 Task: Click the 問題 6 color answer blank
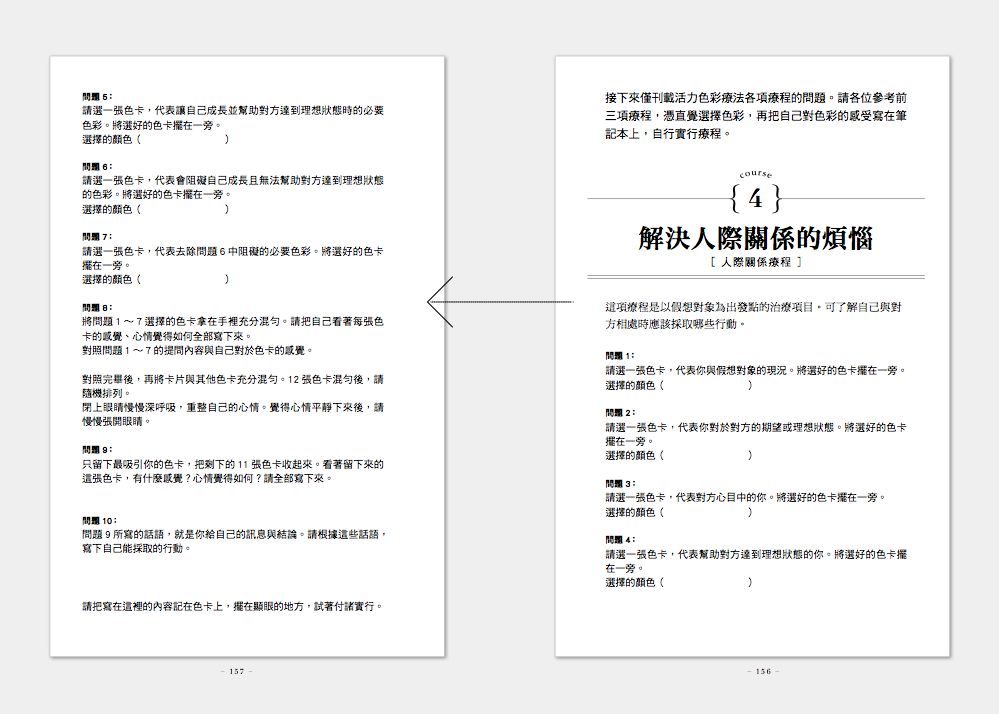pyautogui.click(x=183, y=210)
